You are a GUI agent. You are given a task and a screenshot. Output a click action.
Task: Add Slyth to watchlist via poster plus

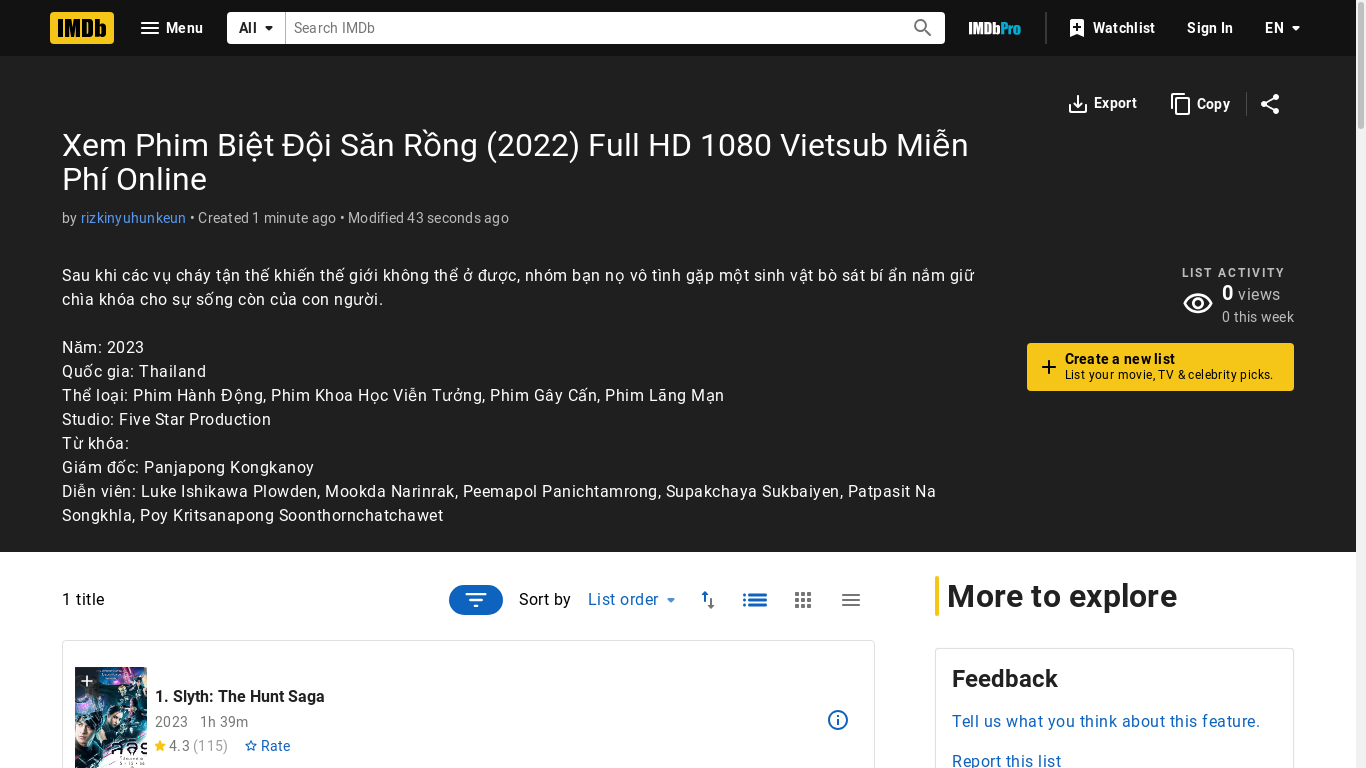(x=87, y=681)
